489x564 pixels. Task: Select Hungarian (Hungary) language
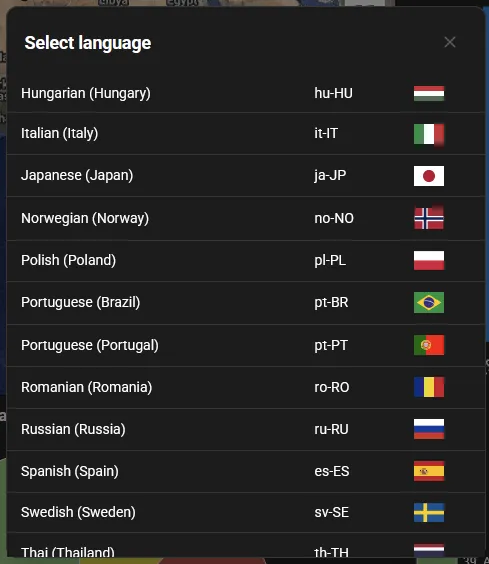246,93
